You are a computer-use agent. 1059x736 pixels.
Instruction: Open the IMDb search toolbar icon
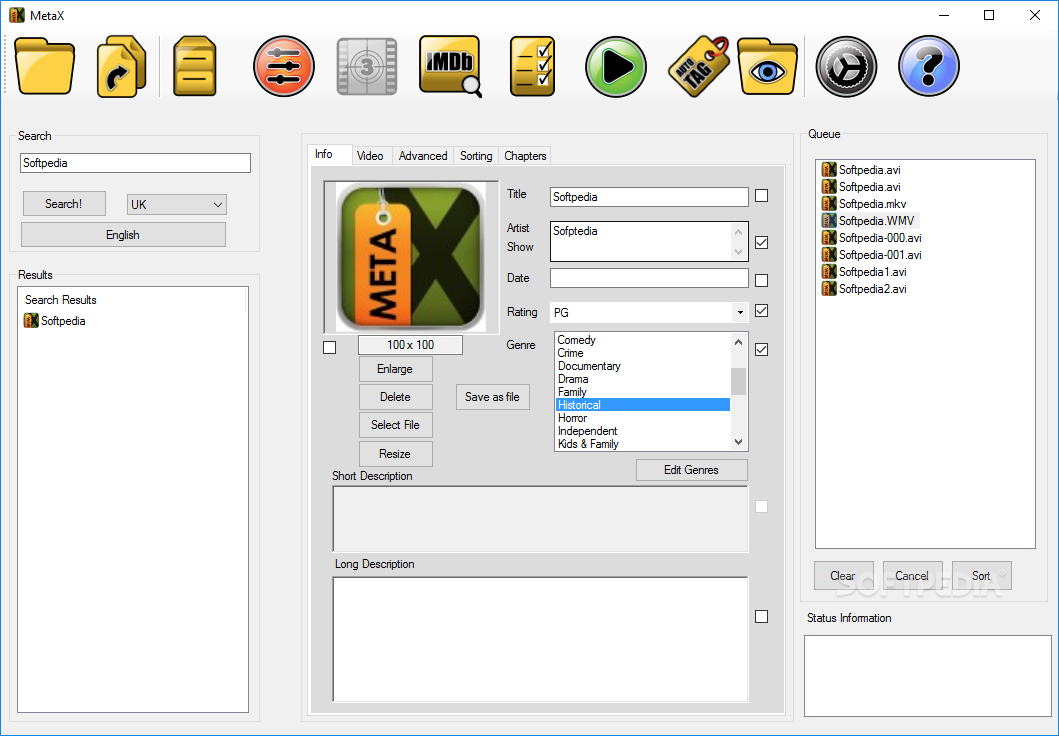(x=450, y=67)
